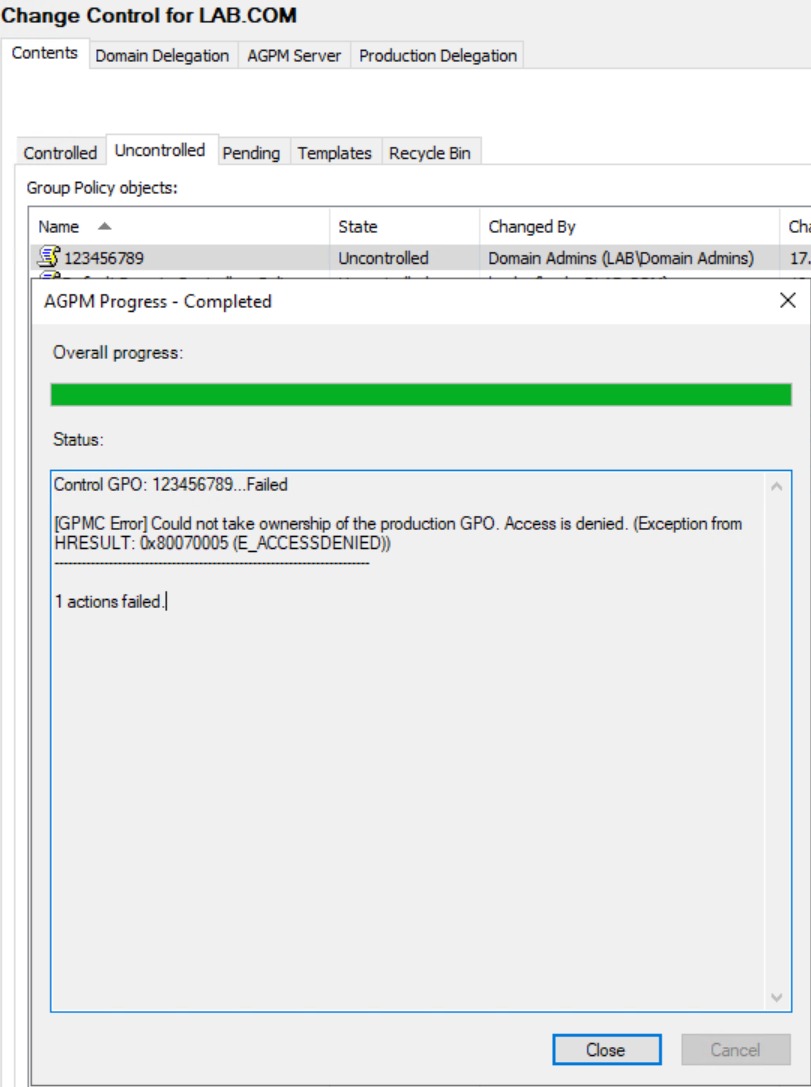The height and width of the screenshot is (1087, 811).
Task: Select the 123456789 GPO row
Action: point(180,258)
